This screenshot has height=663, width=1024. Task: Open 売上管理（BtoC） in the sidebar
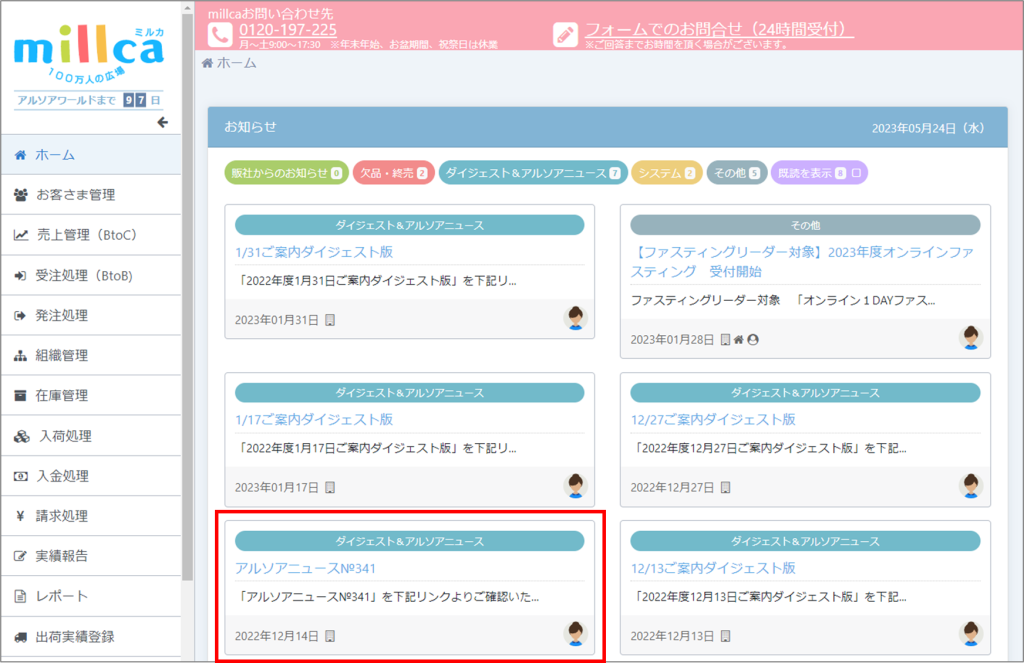tap(85, 235)
